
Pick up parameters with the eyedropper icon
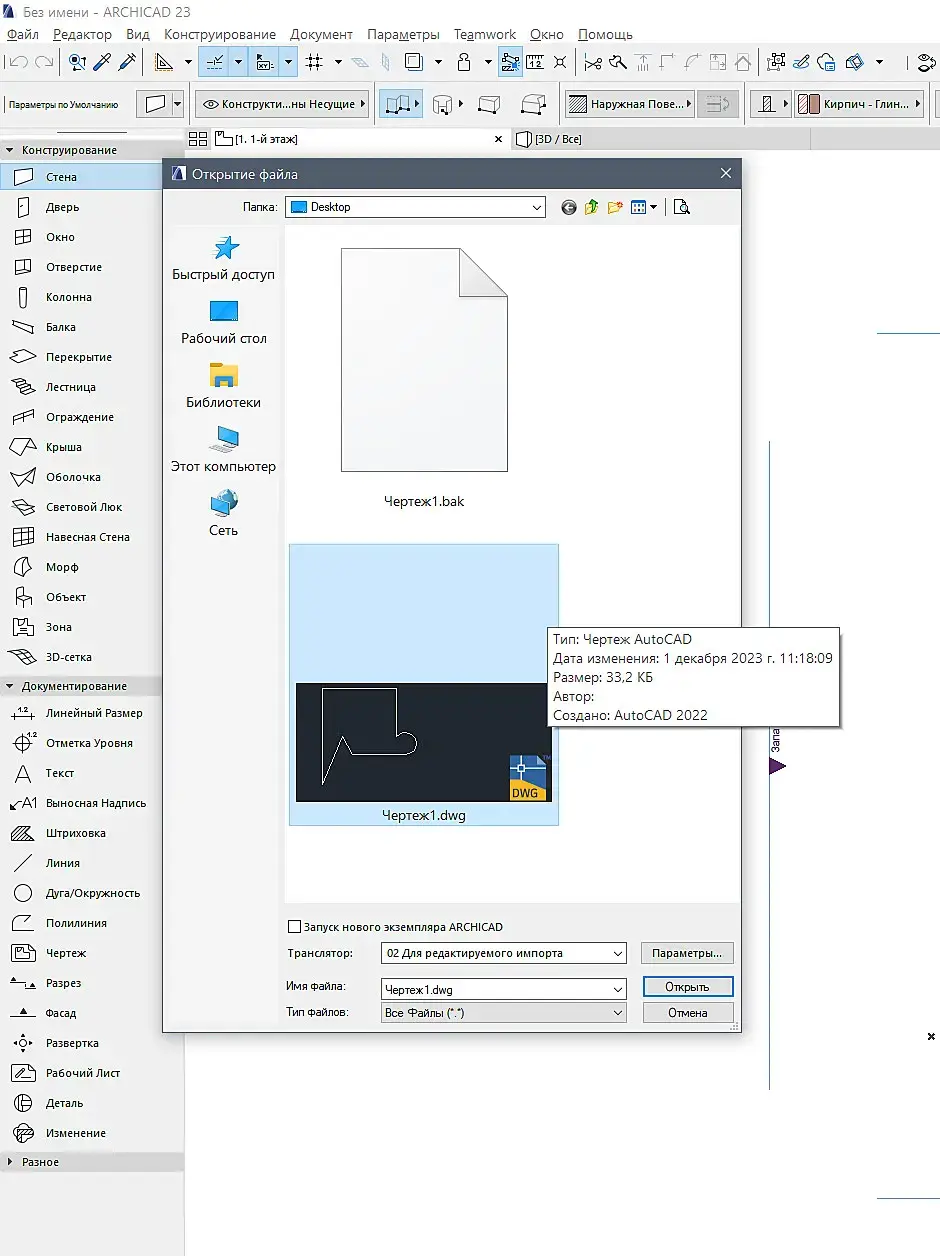click(x=101, y=62)
